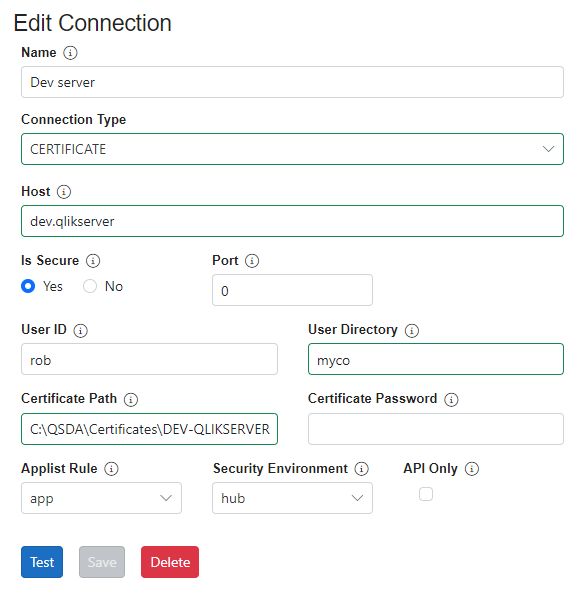Enable the API Only checkbox
The image size is (583, 592).
[x=426, y=494]
